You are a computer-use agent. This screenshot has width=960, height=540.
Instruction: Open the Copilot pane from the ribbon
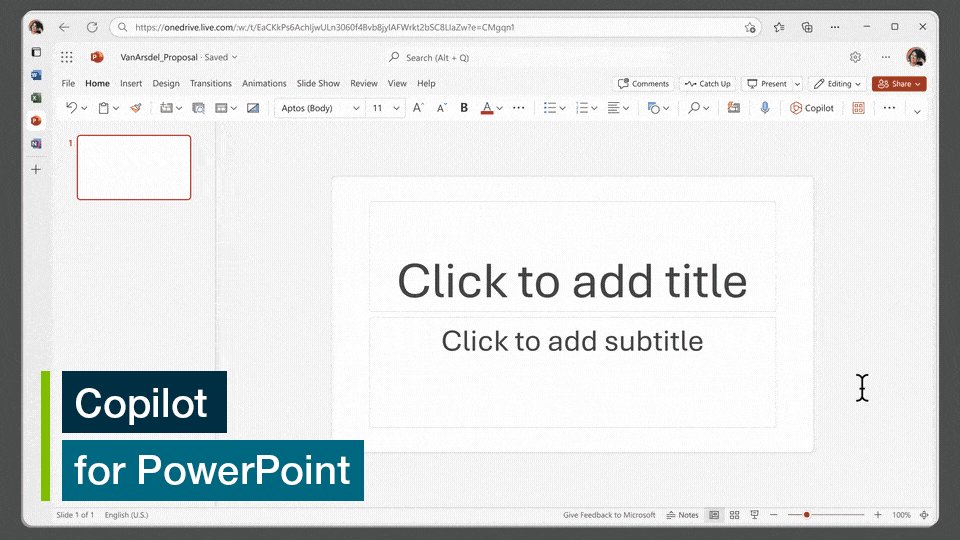coord(812,108)
